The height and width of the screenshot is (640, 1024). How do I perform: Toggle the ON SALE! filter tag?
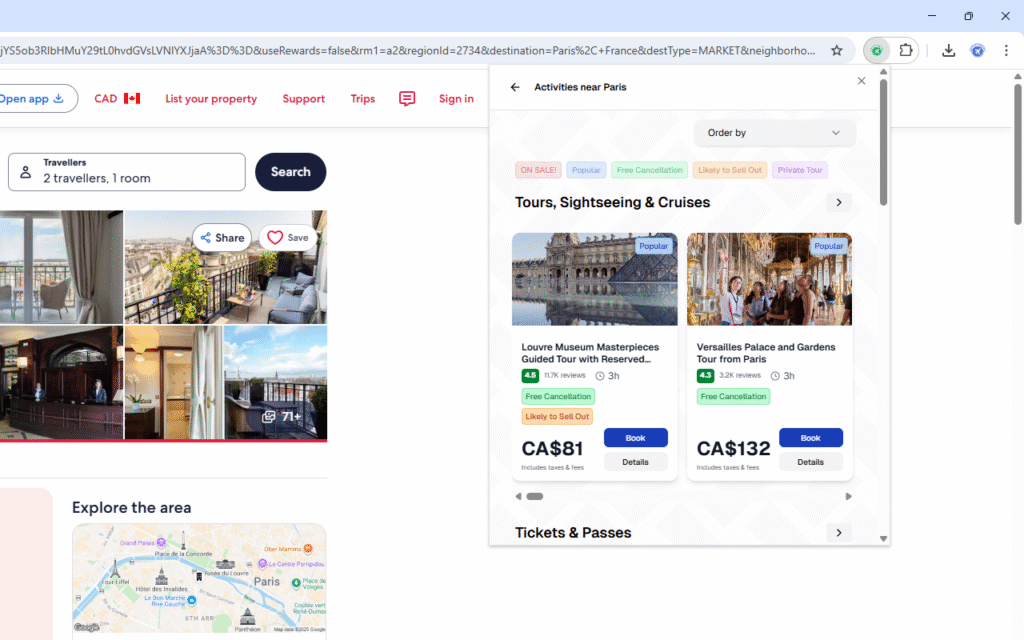point(538,170)
